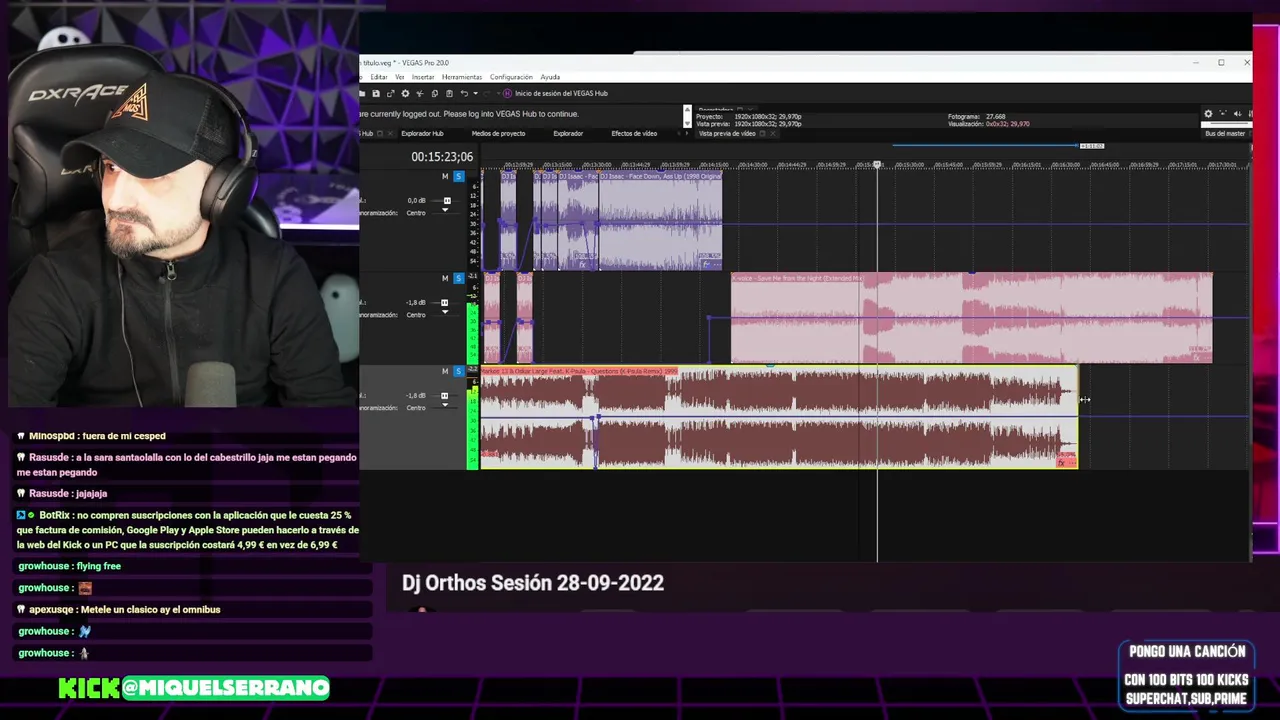Open the Ver menu
1280x720 pixels.
click(400, 77)
